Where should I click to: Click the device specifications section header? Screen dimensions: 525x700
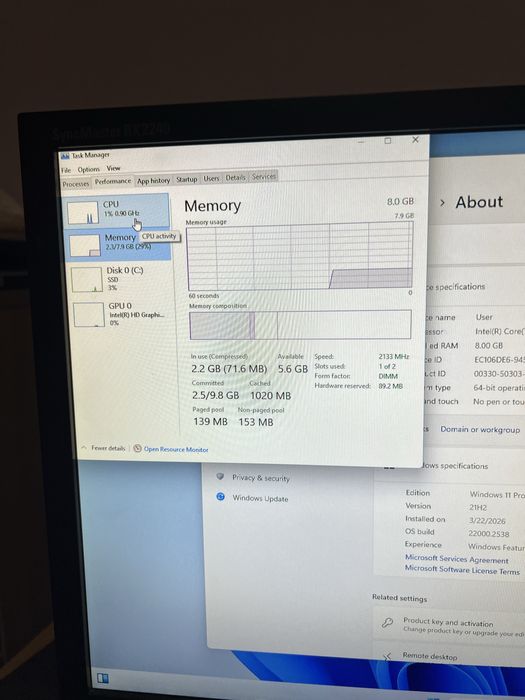pos(455,287)
